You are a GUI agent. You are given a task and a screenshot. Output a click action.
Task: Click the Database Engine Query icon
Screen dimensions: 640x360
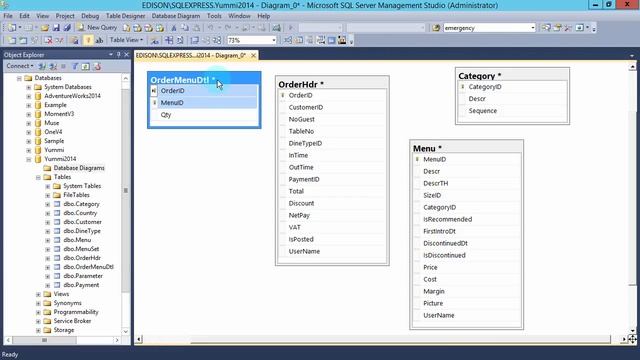(127, 28)
